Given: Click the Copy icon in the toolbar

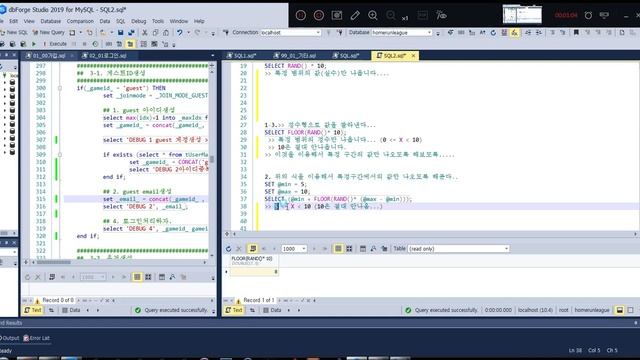Looking at the screenshot, I should (155, 32).
